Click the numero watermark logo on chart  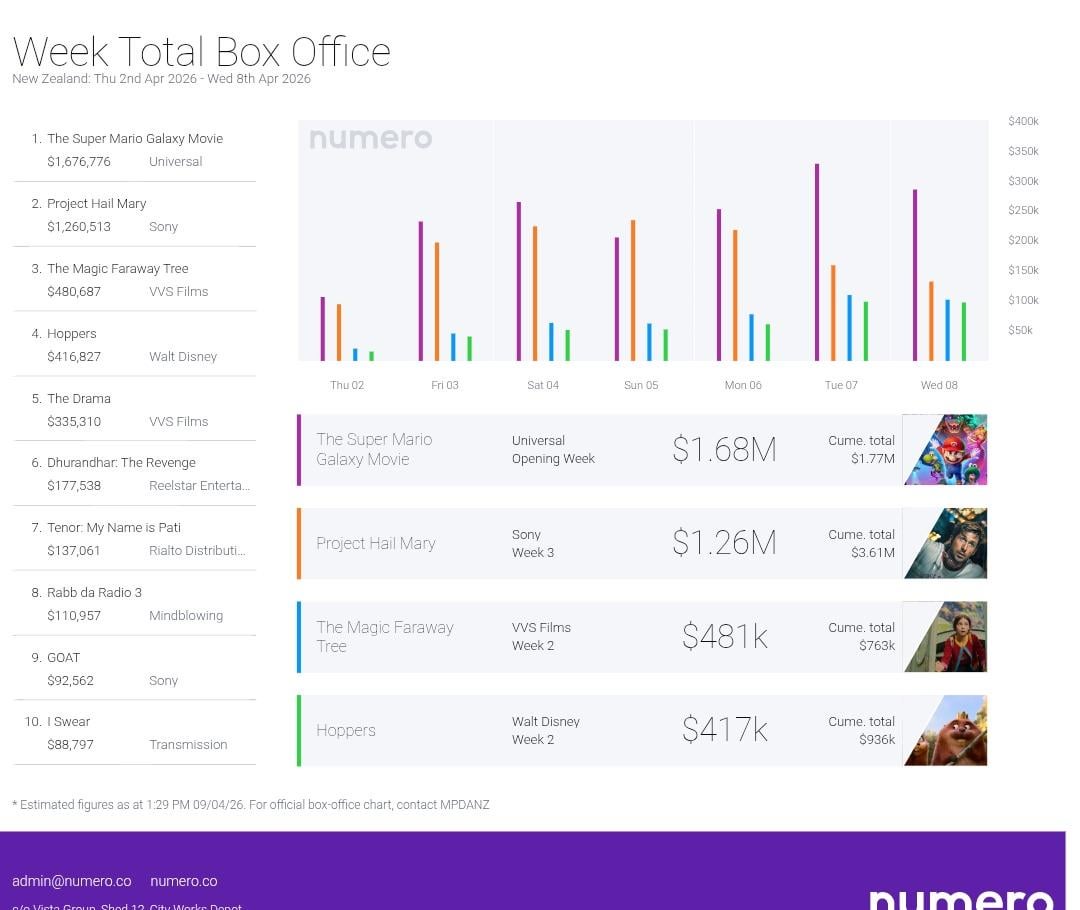[x=370, y=139]
